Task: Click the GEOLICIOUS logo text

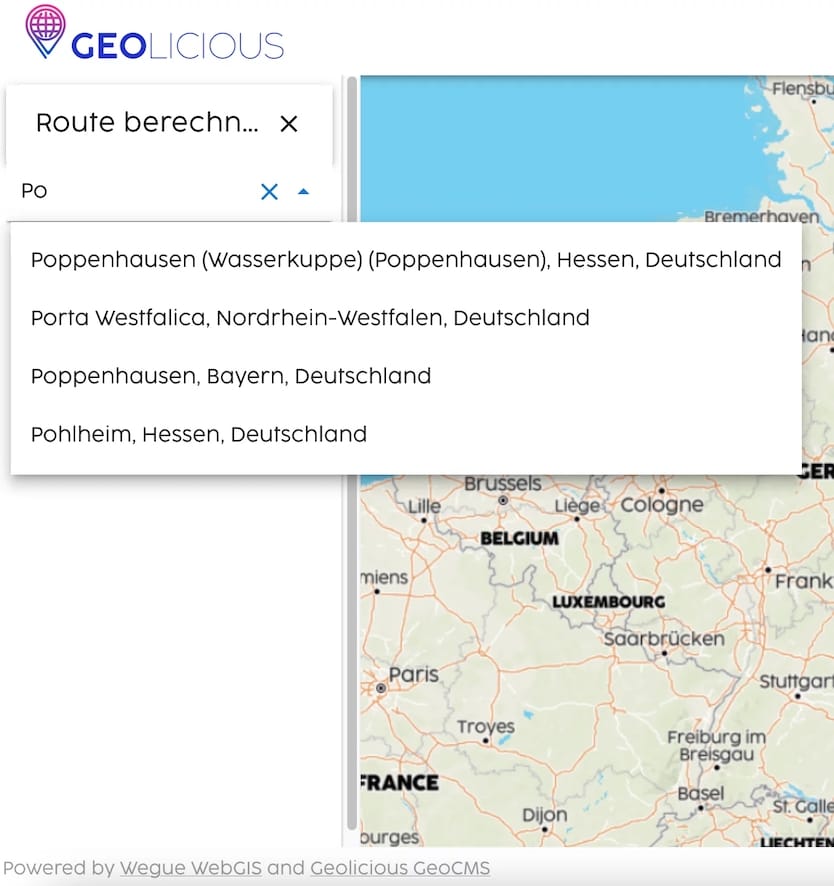Action: click(x=178, y=46)
